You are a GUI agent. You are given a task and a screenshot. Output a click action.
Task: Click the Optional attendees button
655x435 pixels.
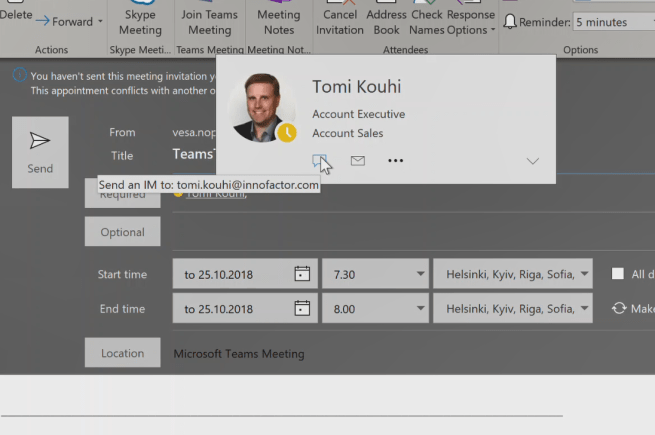tap(122, 232)
